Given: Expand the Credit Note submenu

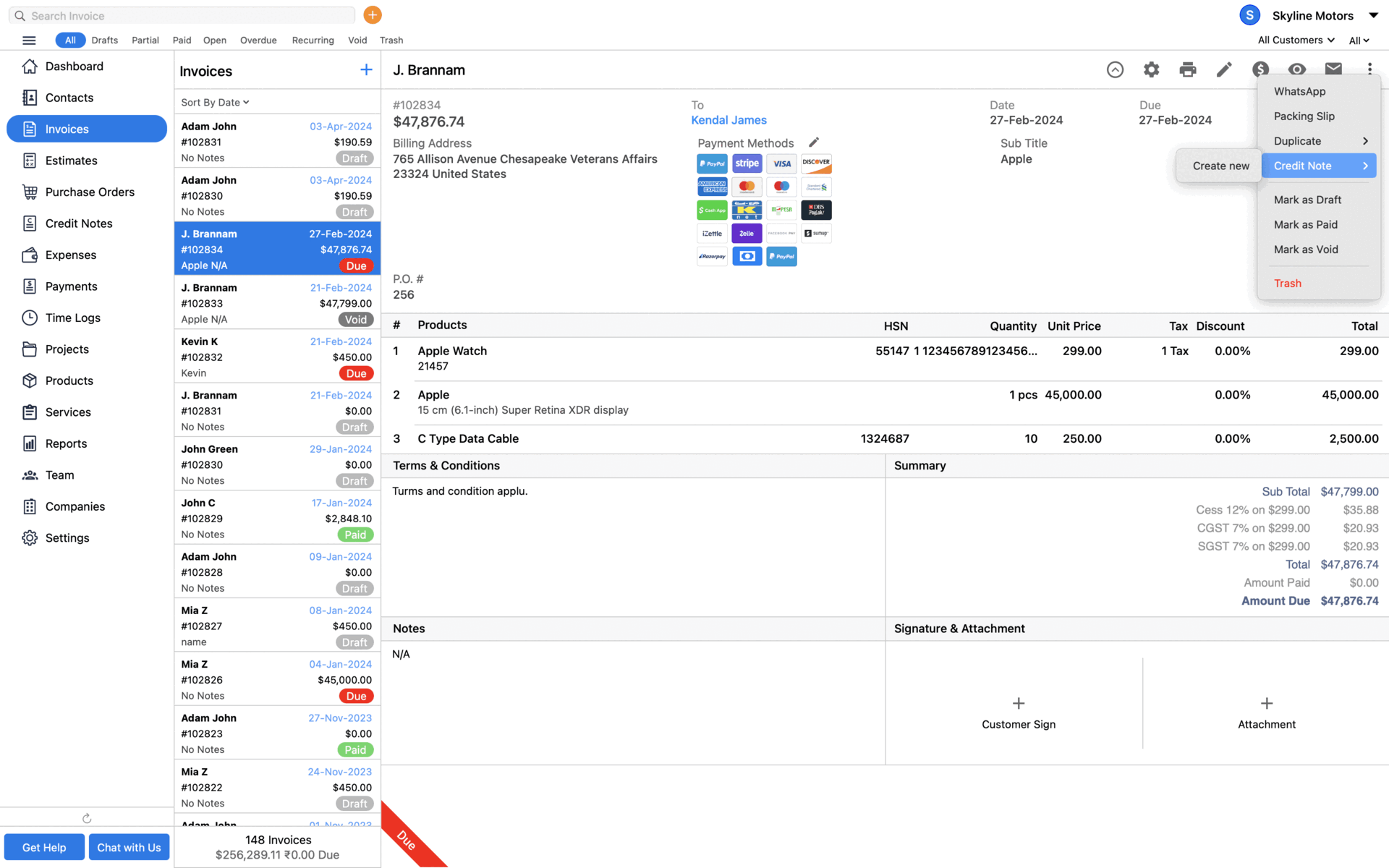Looking at the screenshot, I should 1319,166.
